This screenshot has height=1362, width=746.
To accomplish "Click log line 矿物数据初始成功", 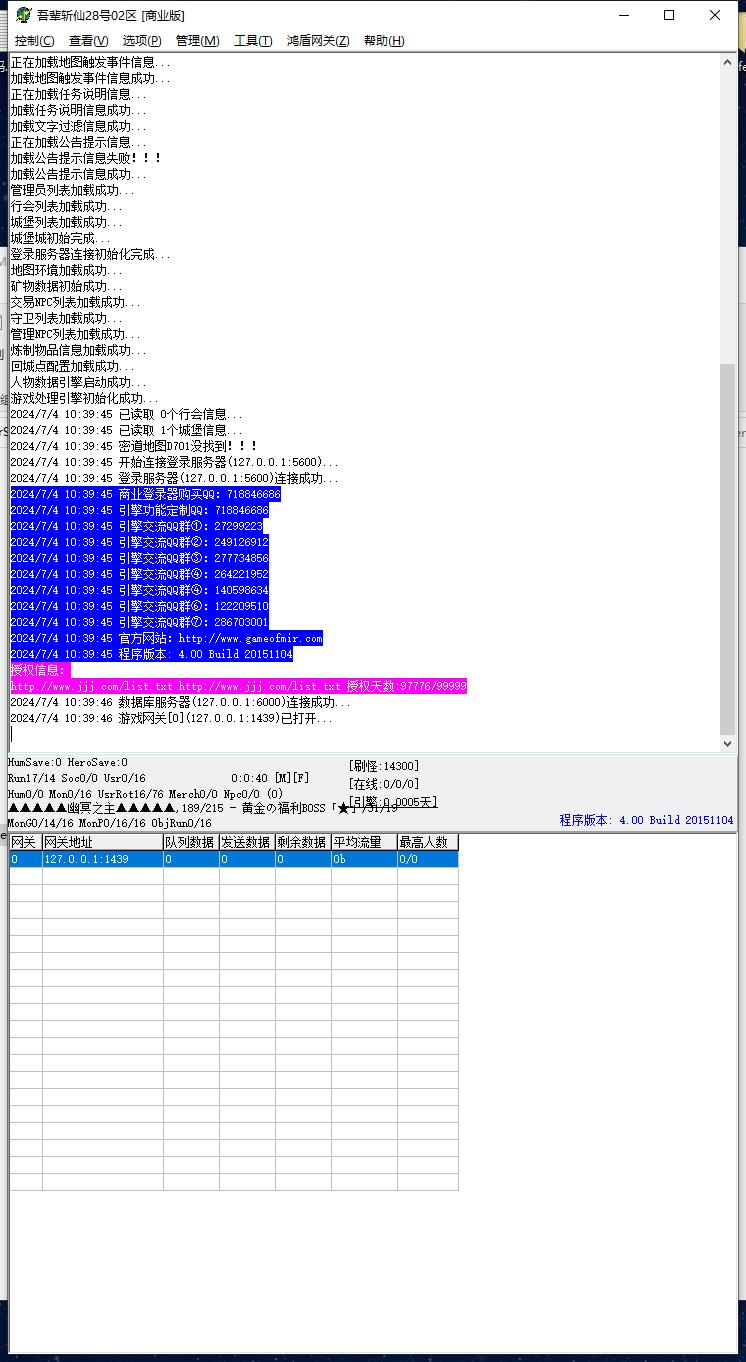I will click(67, 286).
